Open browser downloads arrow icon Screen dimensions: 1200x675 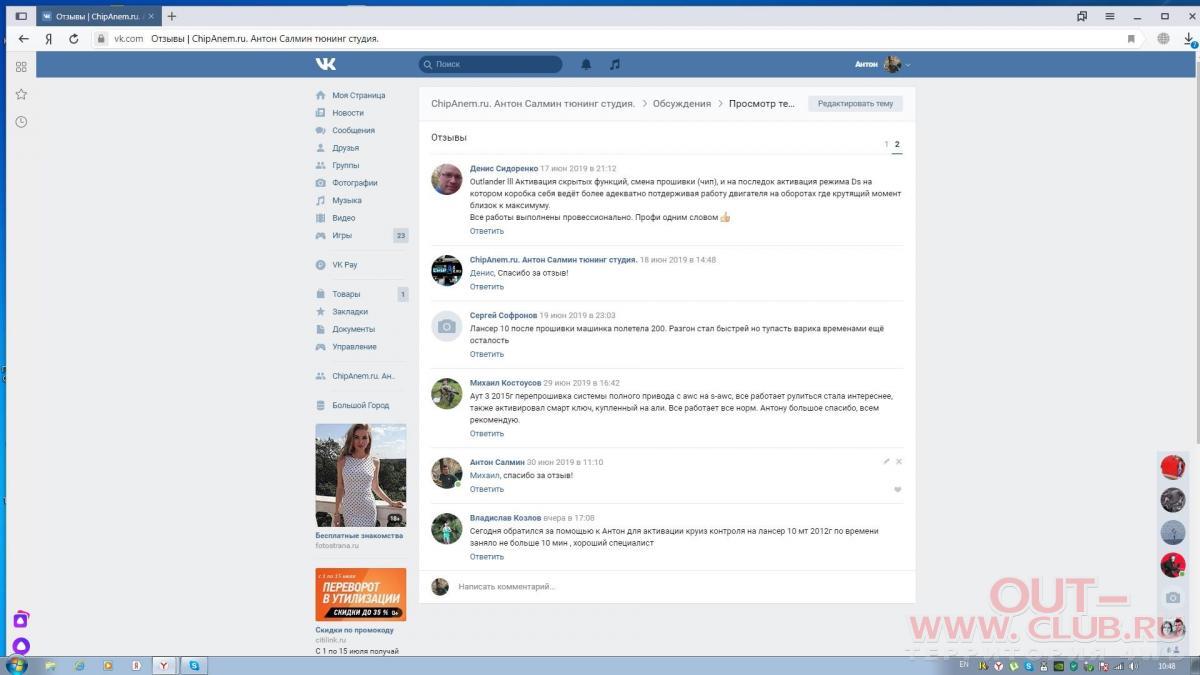point(1190,39)
